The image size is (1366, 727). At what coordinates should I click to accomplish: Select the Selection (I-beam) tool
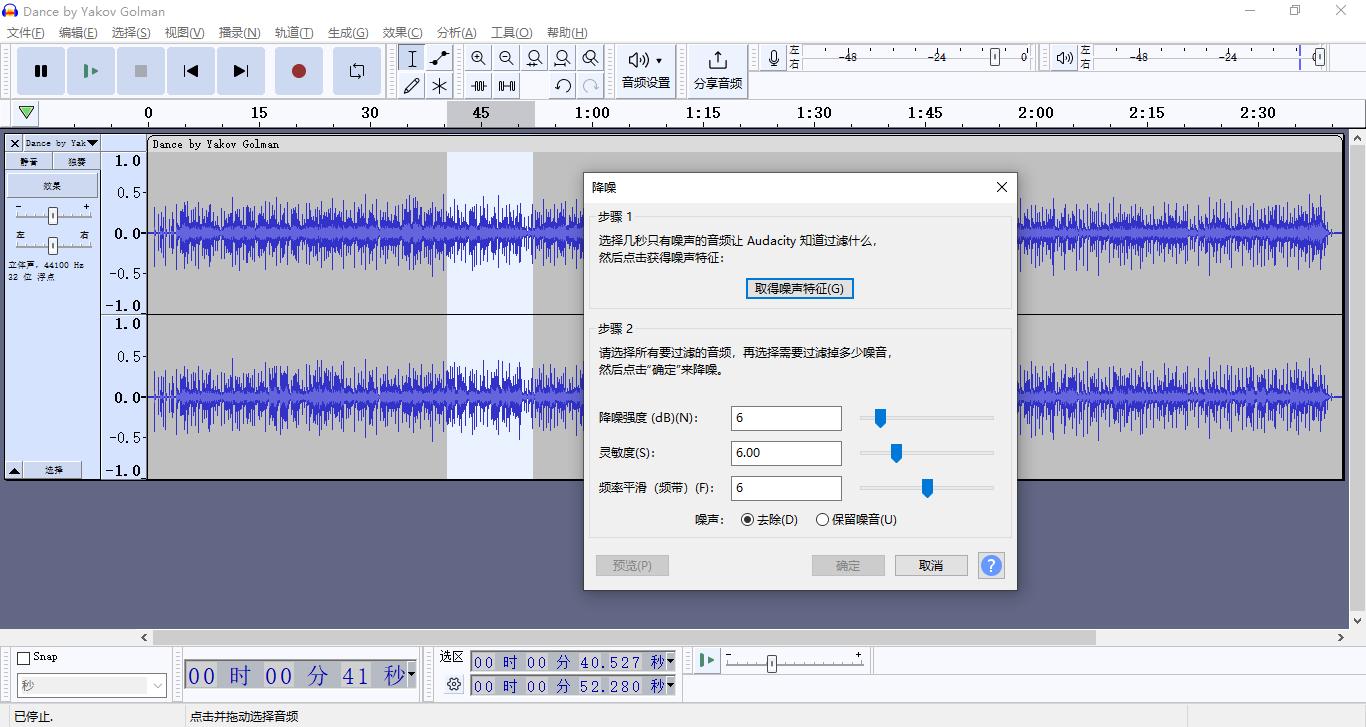tap(411, 58)
